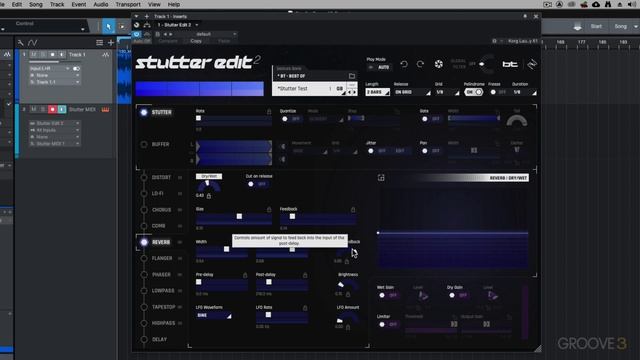Open the LFO Waveform SINE dropdown
Image resolution: width=640 pixels, height=360 pixels.
(214, 316)
